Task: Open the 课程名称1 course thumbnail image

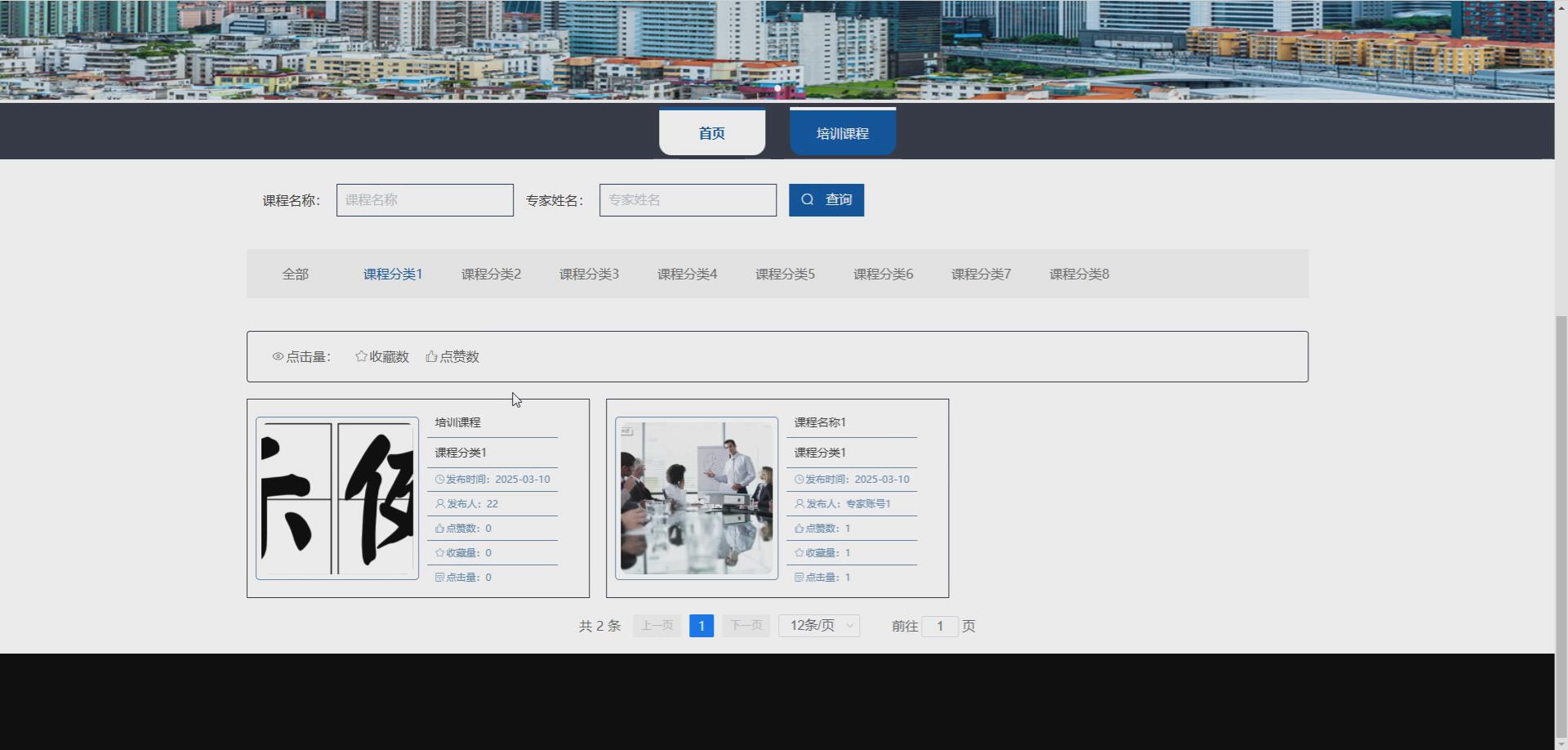Action: pos(695,498)
